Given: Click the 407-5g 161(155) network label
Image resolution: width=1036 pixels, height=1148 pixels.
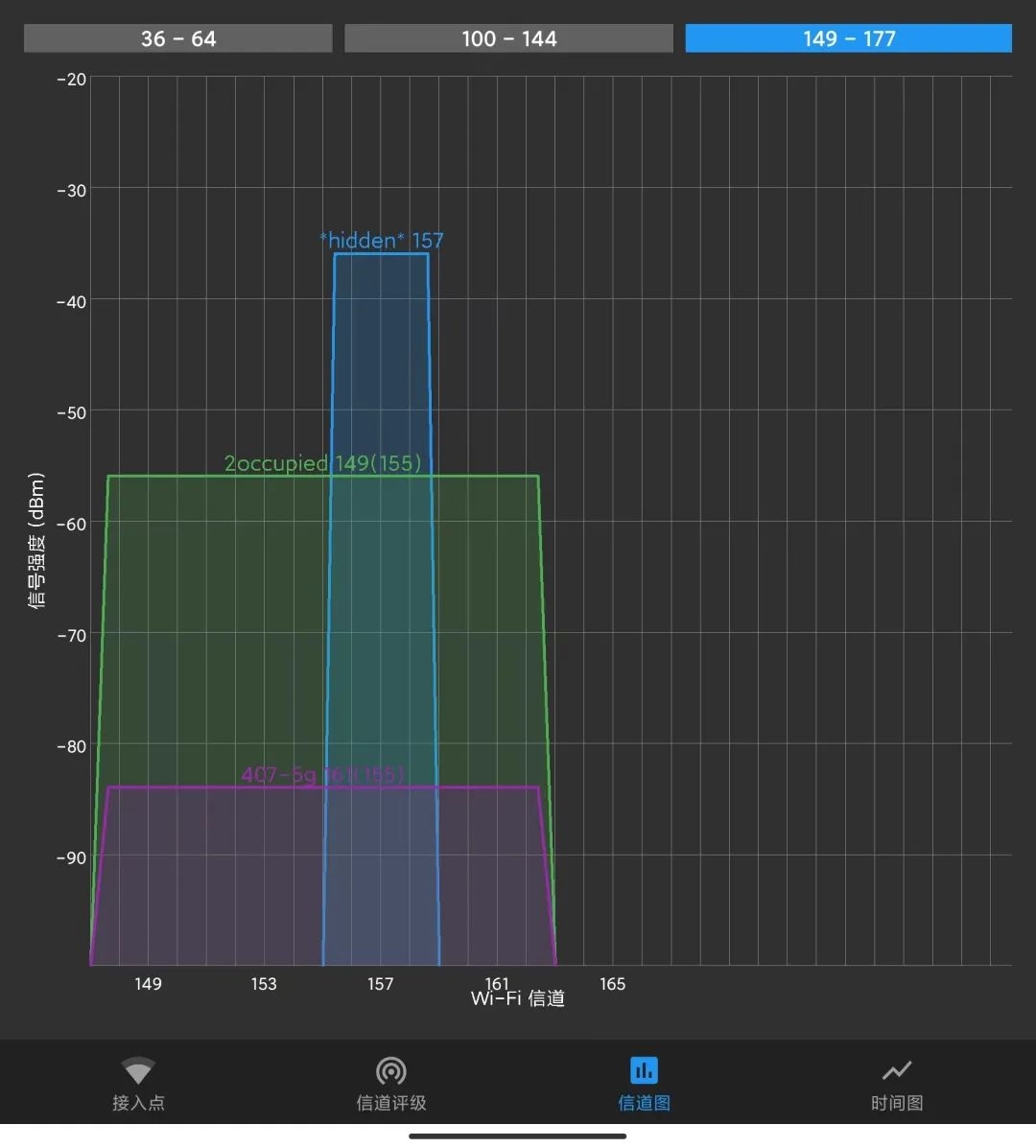Looking at the screenshot, I should pyautogui.click(x=323, y=775).
